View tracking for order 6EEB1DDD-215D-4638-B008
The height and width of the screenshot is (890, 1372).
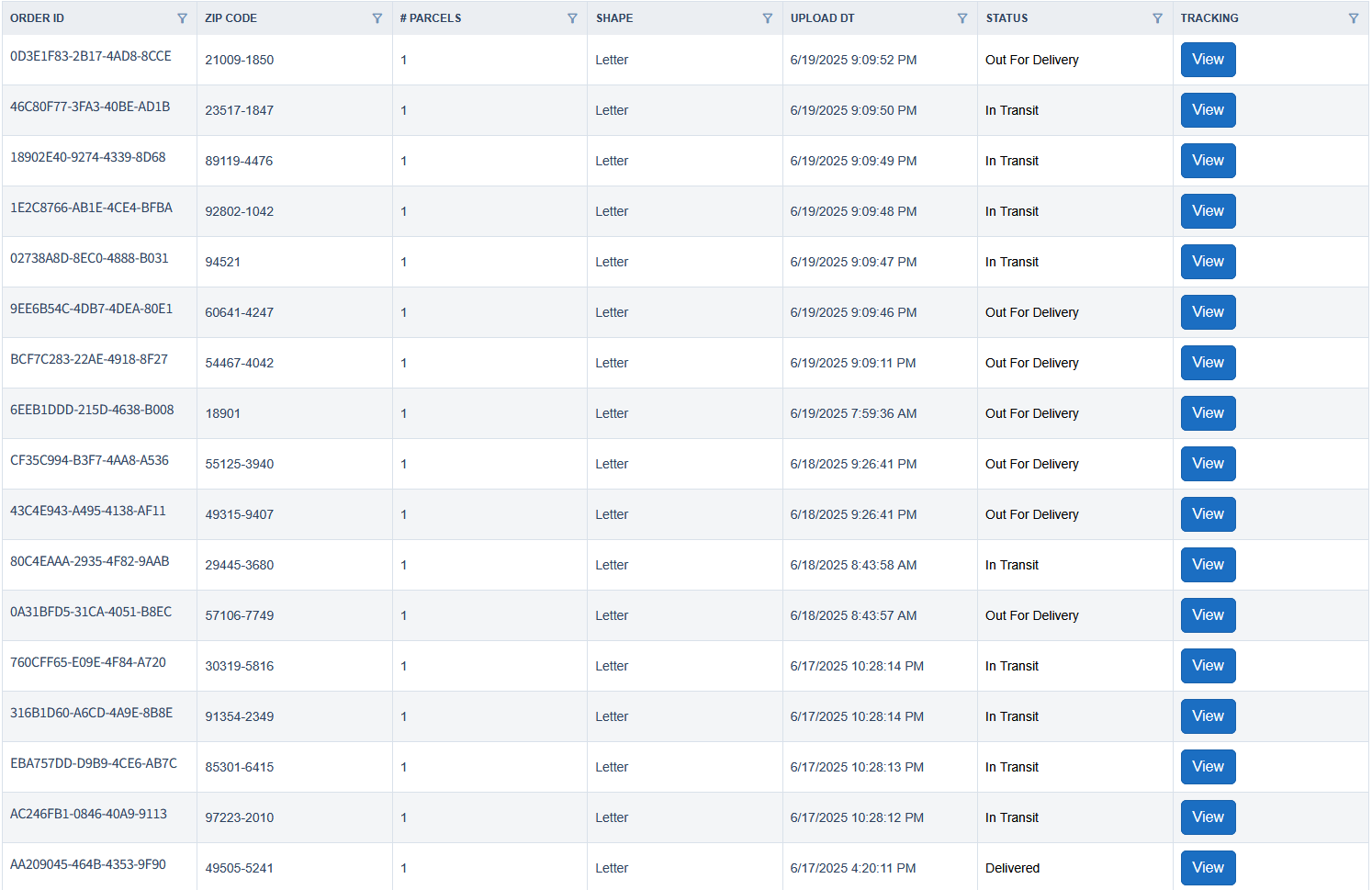click(1208, 413)
